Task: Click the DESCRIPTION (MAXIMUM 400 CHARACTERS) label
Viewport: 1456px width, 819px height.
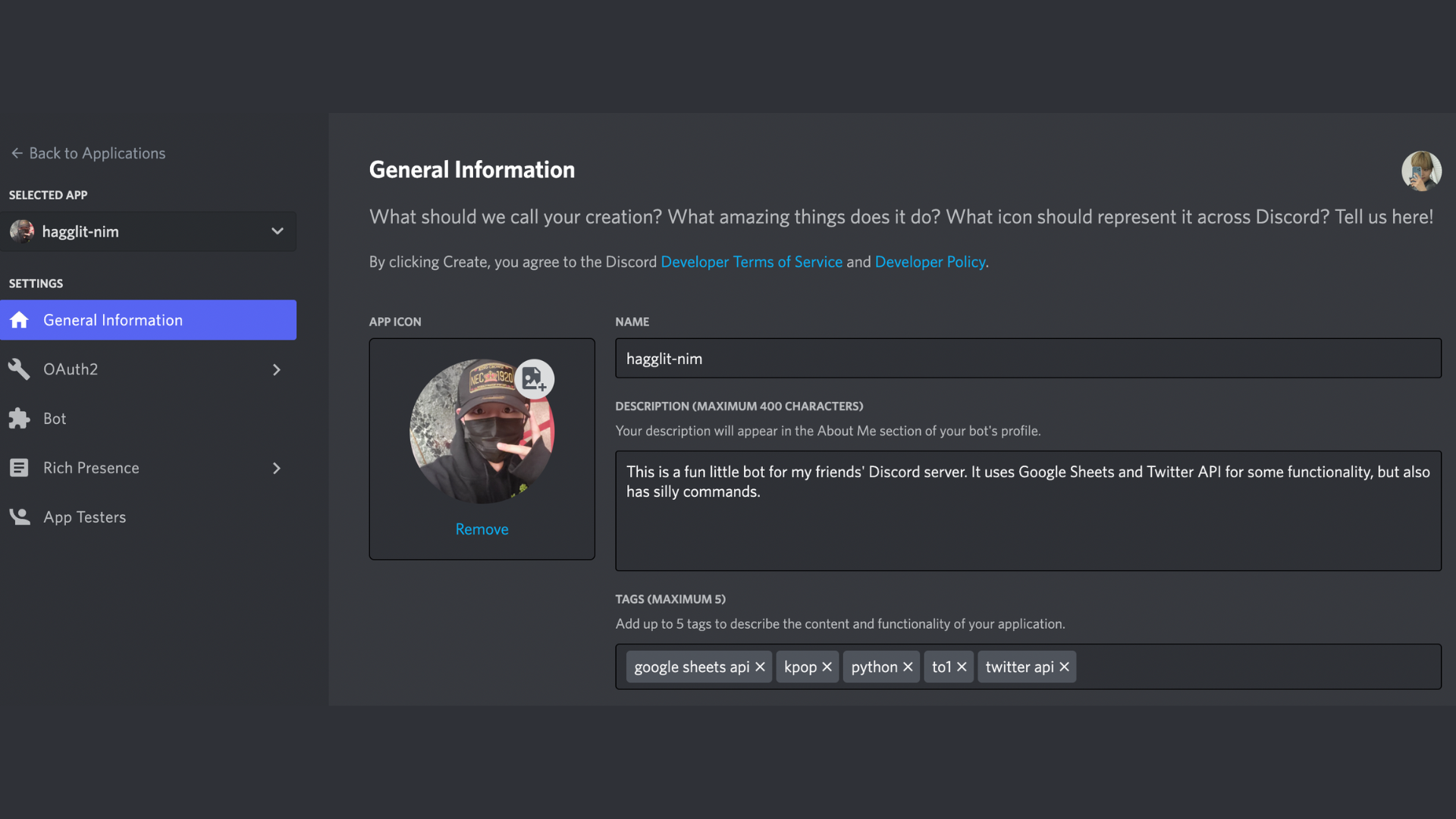Action: click(739, 406)
